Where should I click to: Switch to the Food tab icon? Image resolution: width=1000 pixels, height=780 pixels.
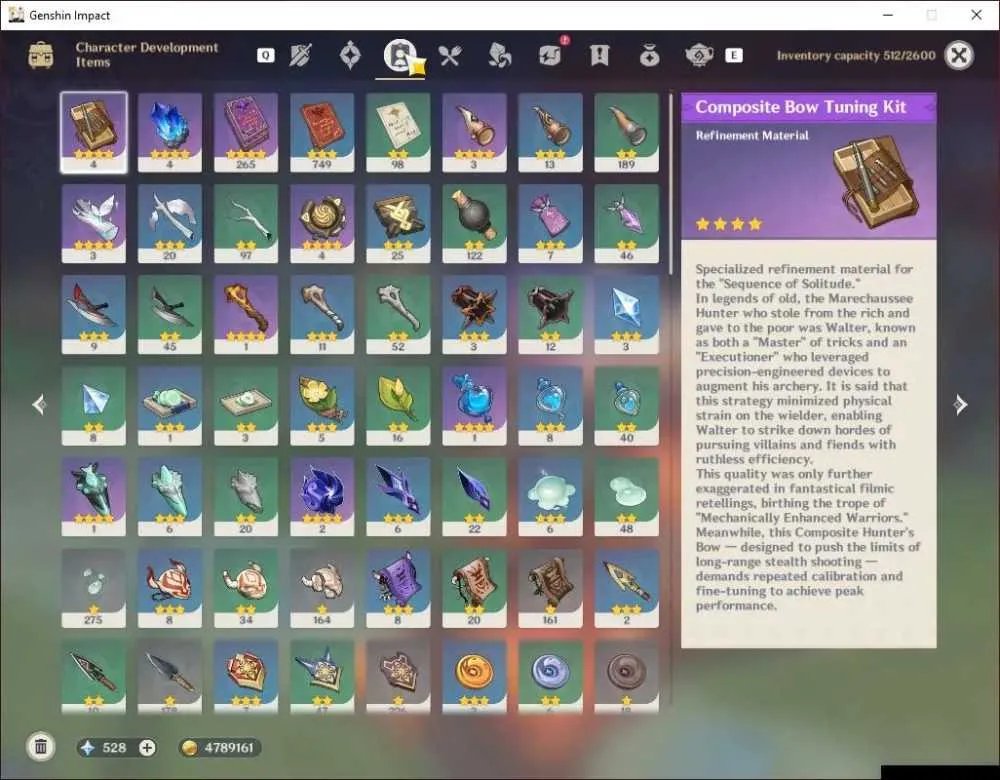point(450,56)
